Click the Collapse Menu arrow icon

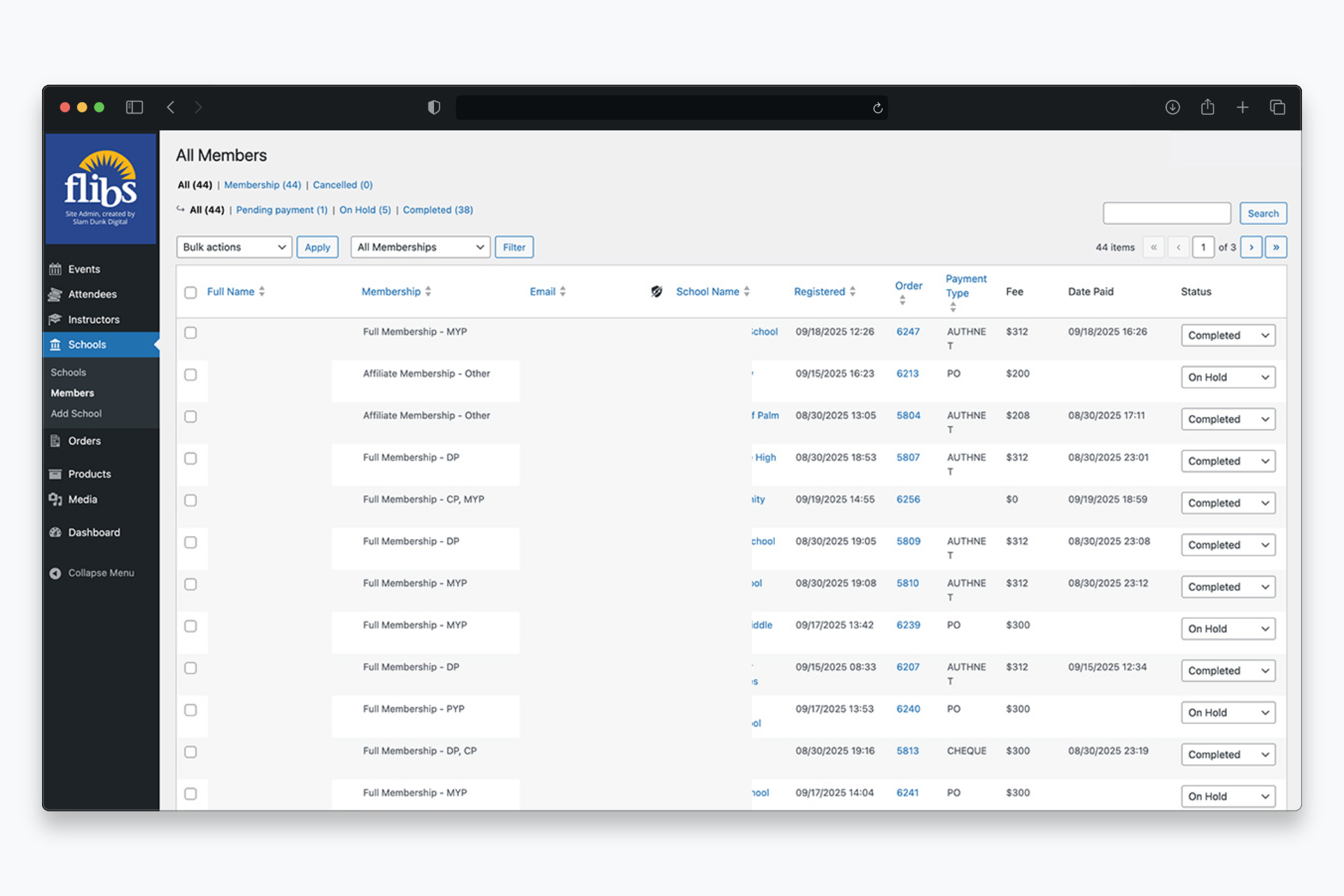(x=55, y=573)
